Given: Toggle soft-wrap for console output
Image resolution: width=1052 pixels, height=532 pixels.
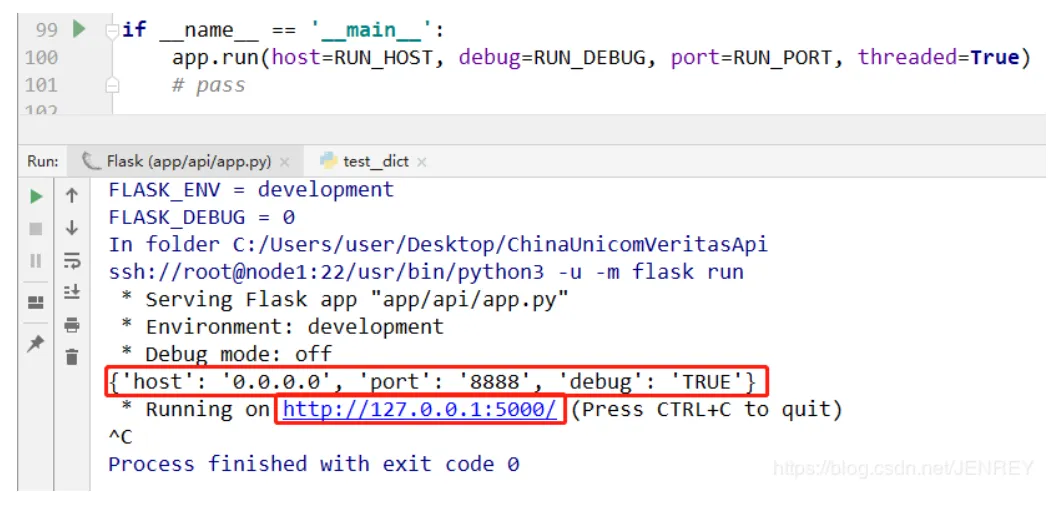Looking at the screenshot, I should click(x=72, y=260).
